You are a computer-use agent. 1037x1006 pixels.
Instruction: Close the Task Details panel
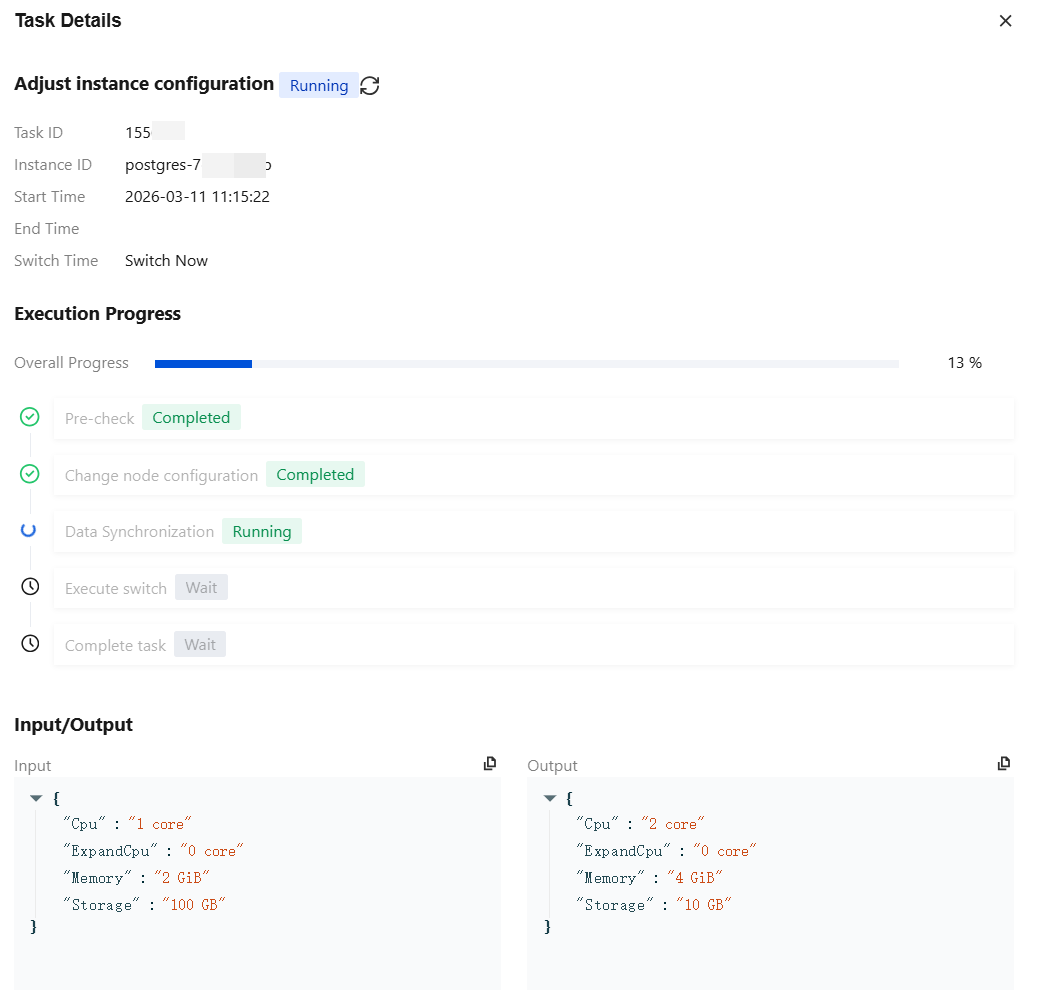pos(1006,21)
